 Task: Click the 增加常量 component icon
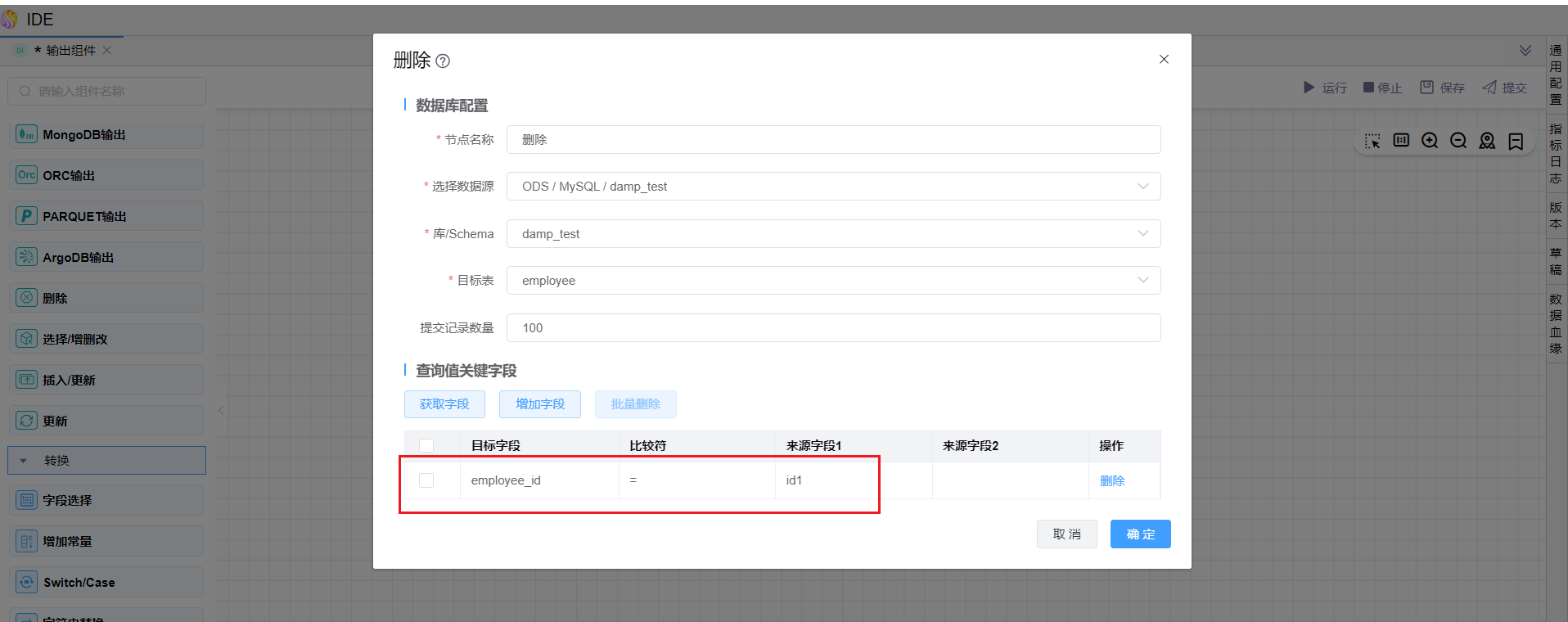click(27, 541)
